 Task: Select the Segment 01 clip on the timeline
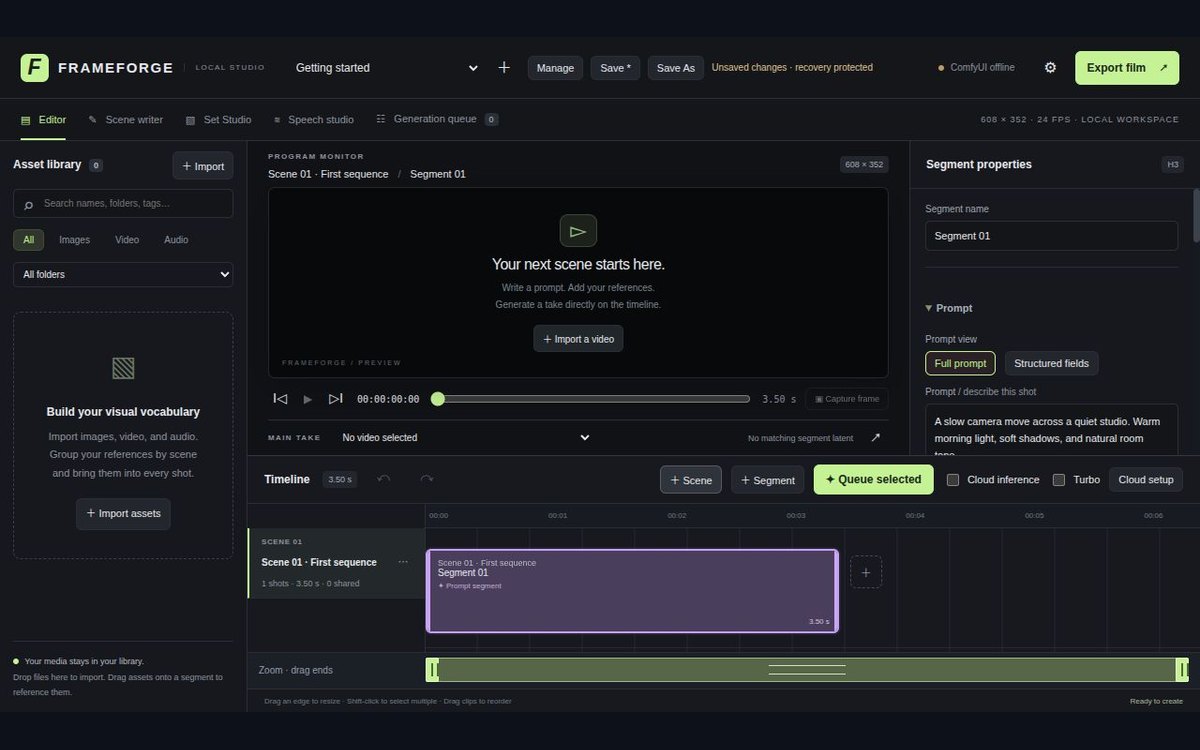(632, 591)
